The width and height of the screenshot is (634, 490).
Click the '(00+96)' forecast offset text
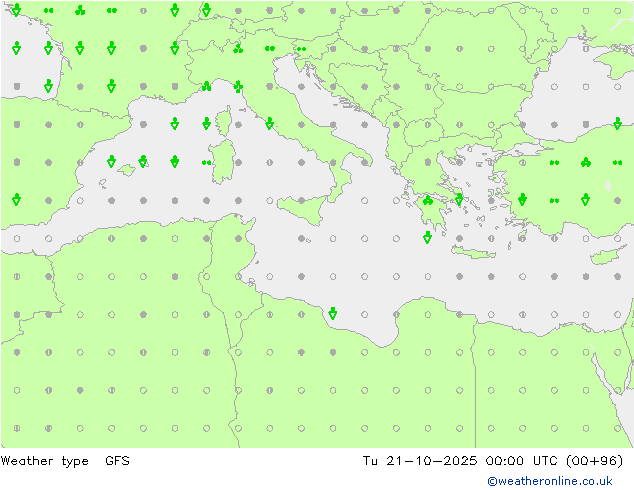[594, 460]
